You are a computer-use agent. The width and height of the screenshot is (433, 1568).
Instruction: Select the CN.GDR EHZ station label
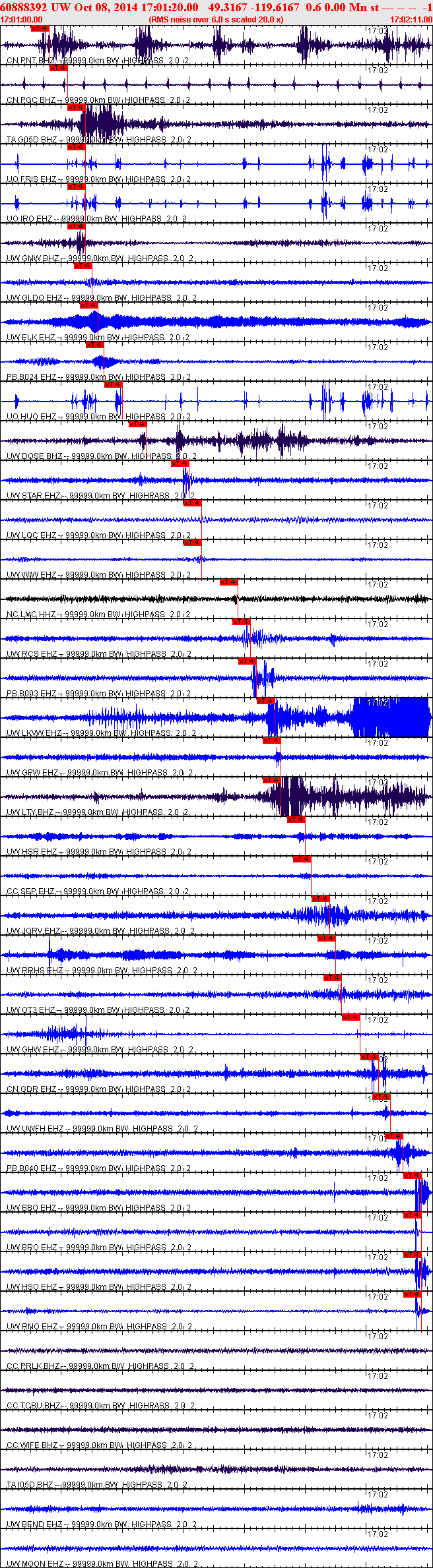click(x=32, y=1089)
